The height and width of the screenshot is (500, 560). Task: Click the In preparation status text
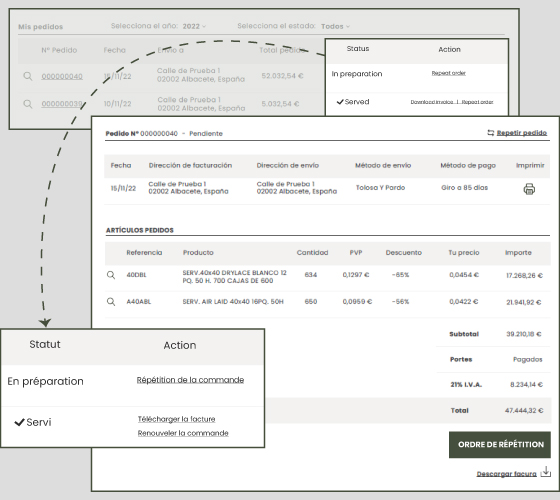(x=357, y=74)
